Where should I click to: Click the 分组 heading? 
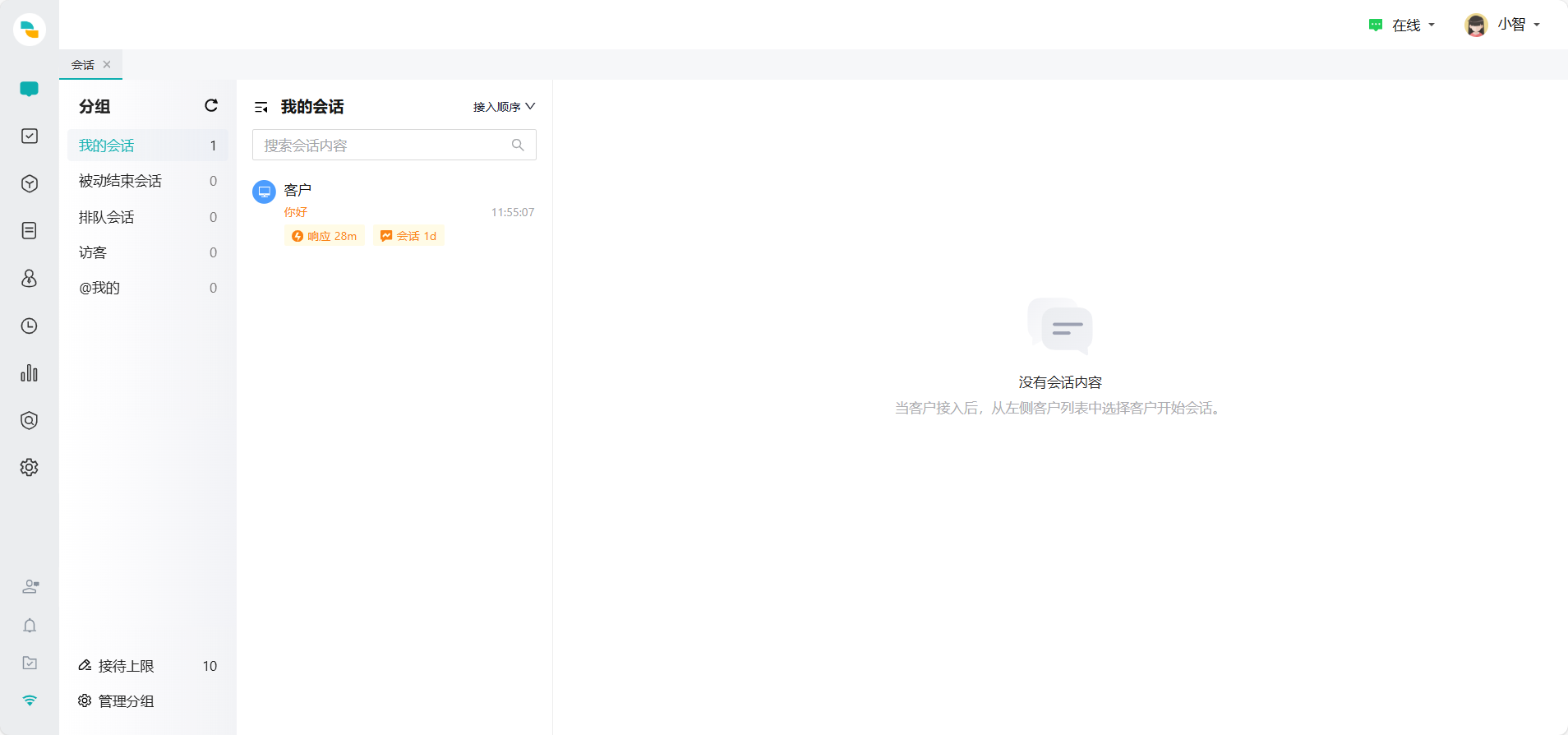tap(95, 106)
